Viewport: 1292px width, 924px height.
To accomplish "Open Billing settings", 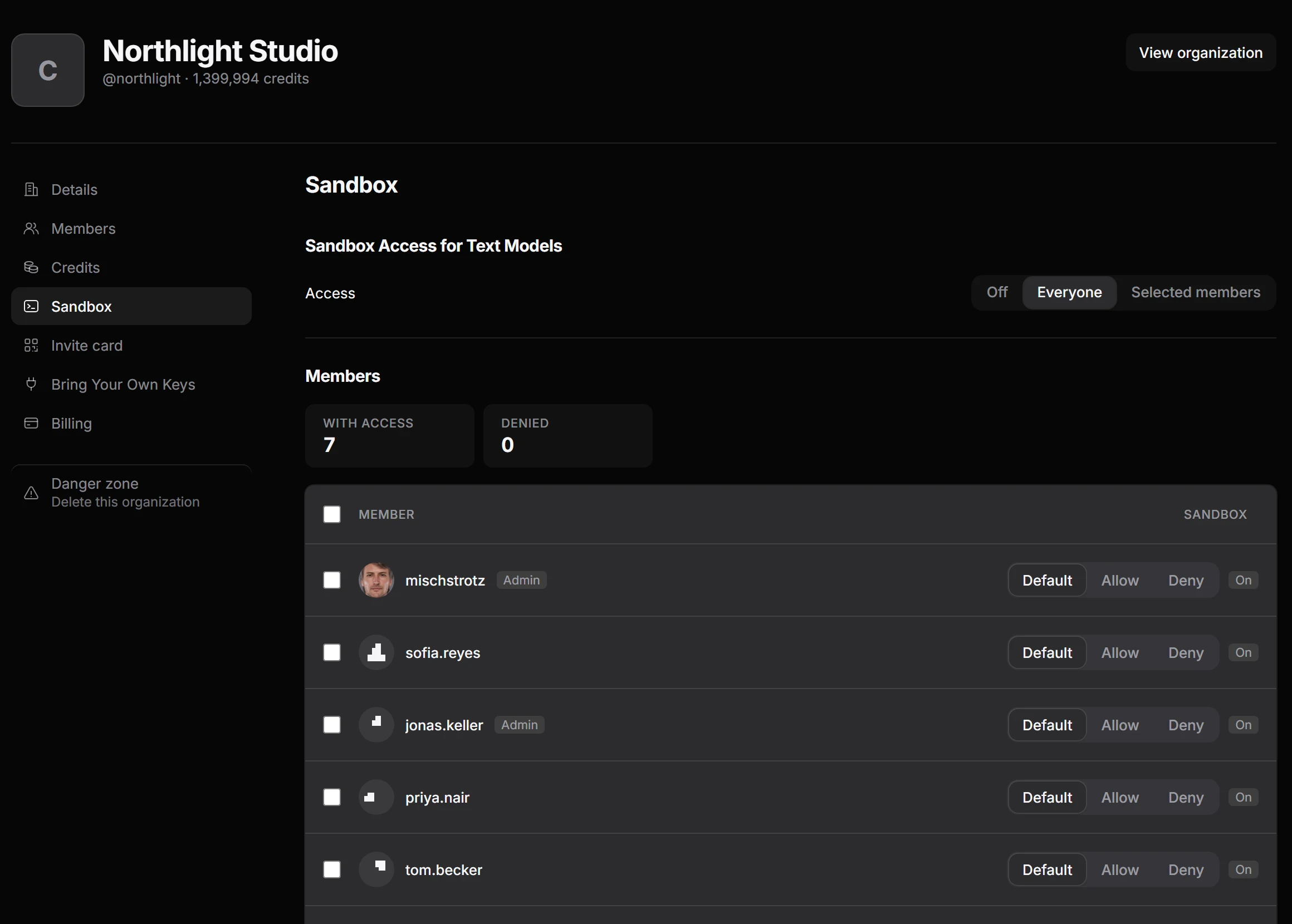I will tap(131, 423).
